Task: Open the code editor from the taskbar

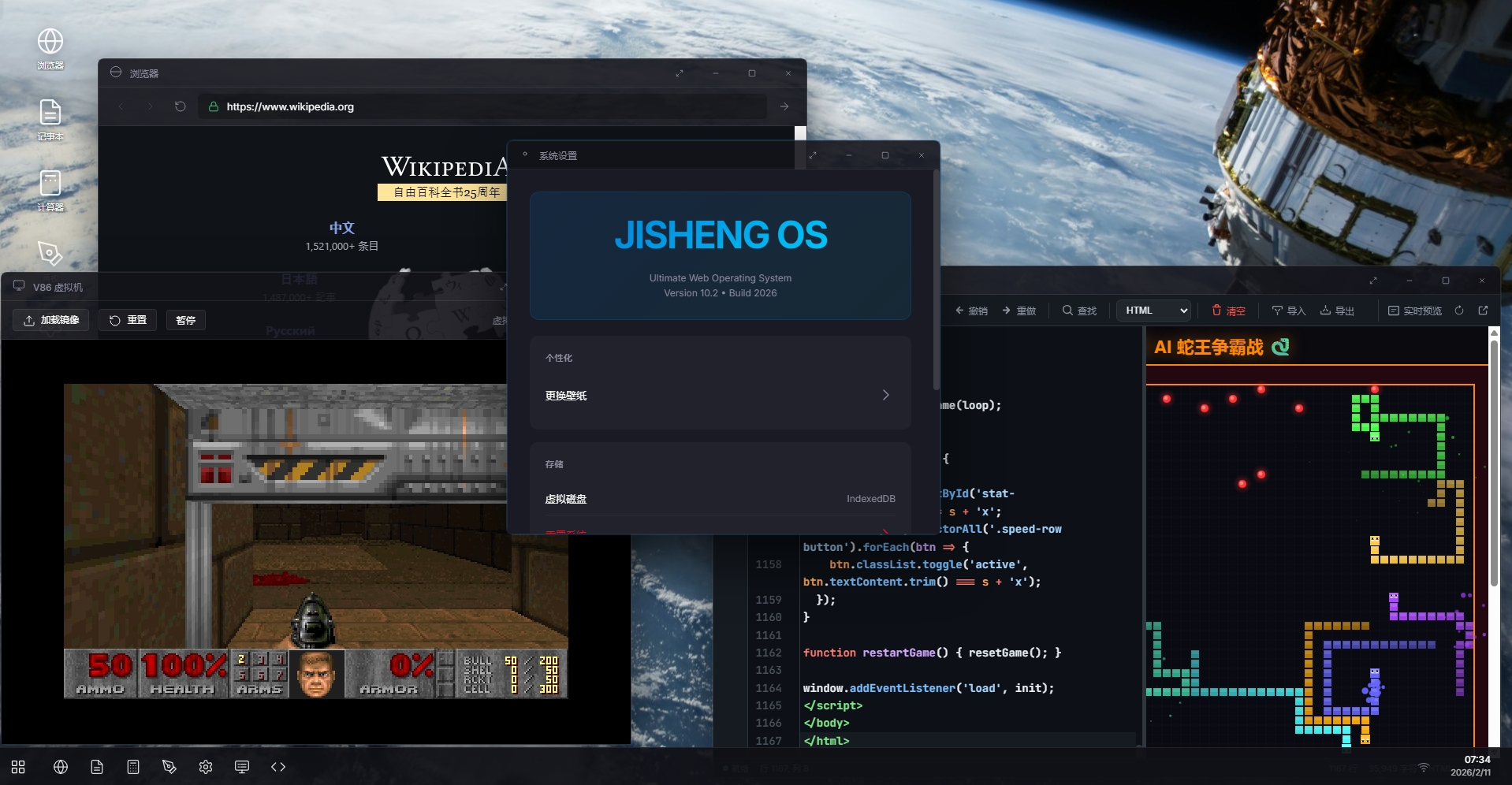Action: 277,767
